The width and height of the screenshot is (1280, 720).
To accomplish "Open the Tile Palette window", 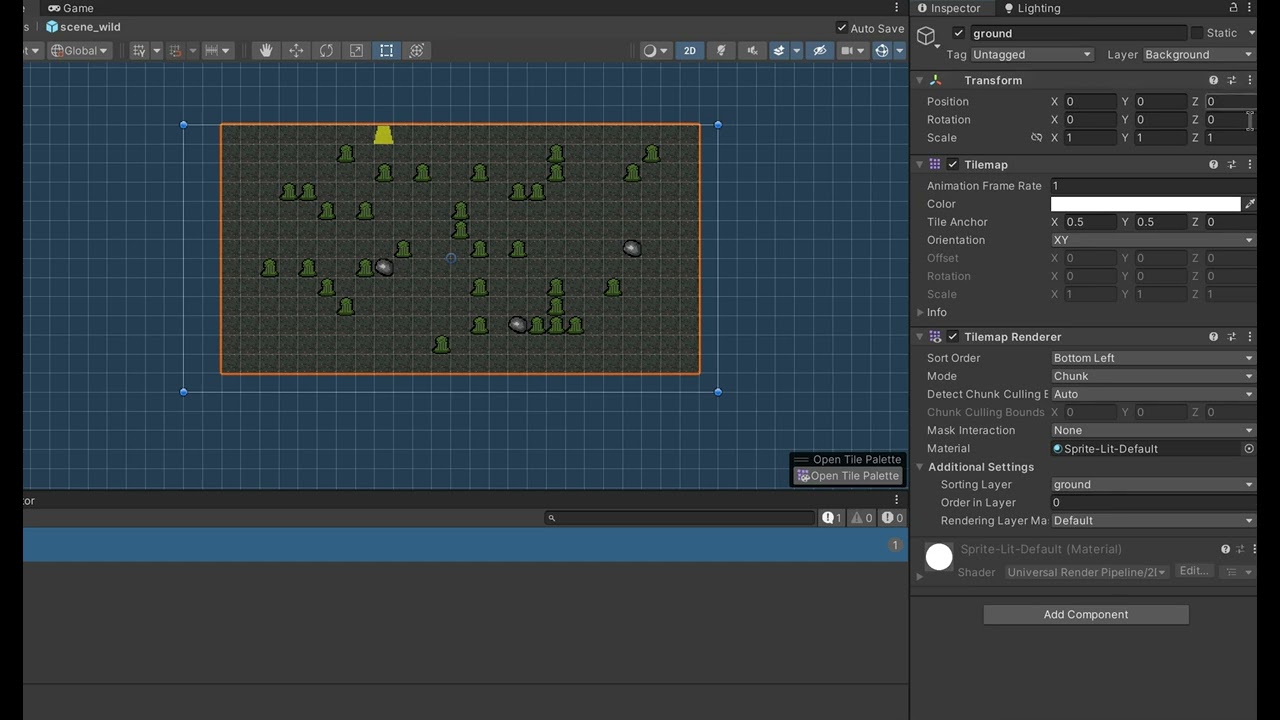I will coord(847,475).
